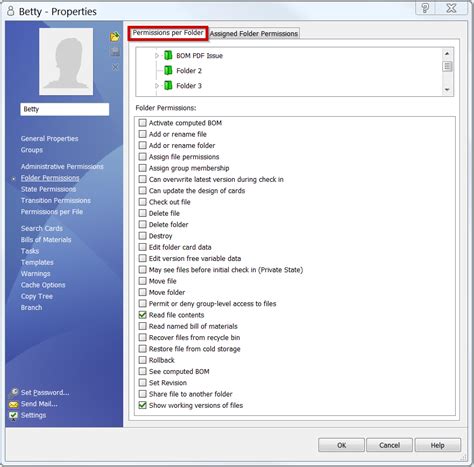
Task: Open General Properties section
Action: (50, 138)
